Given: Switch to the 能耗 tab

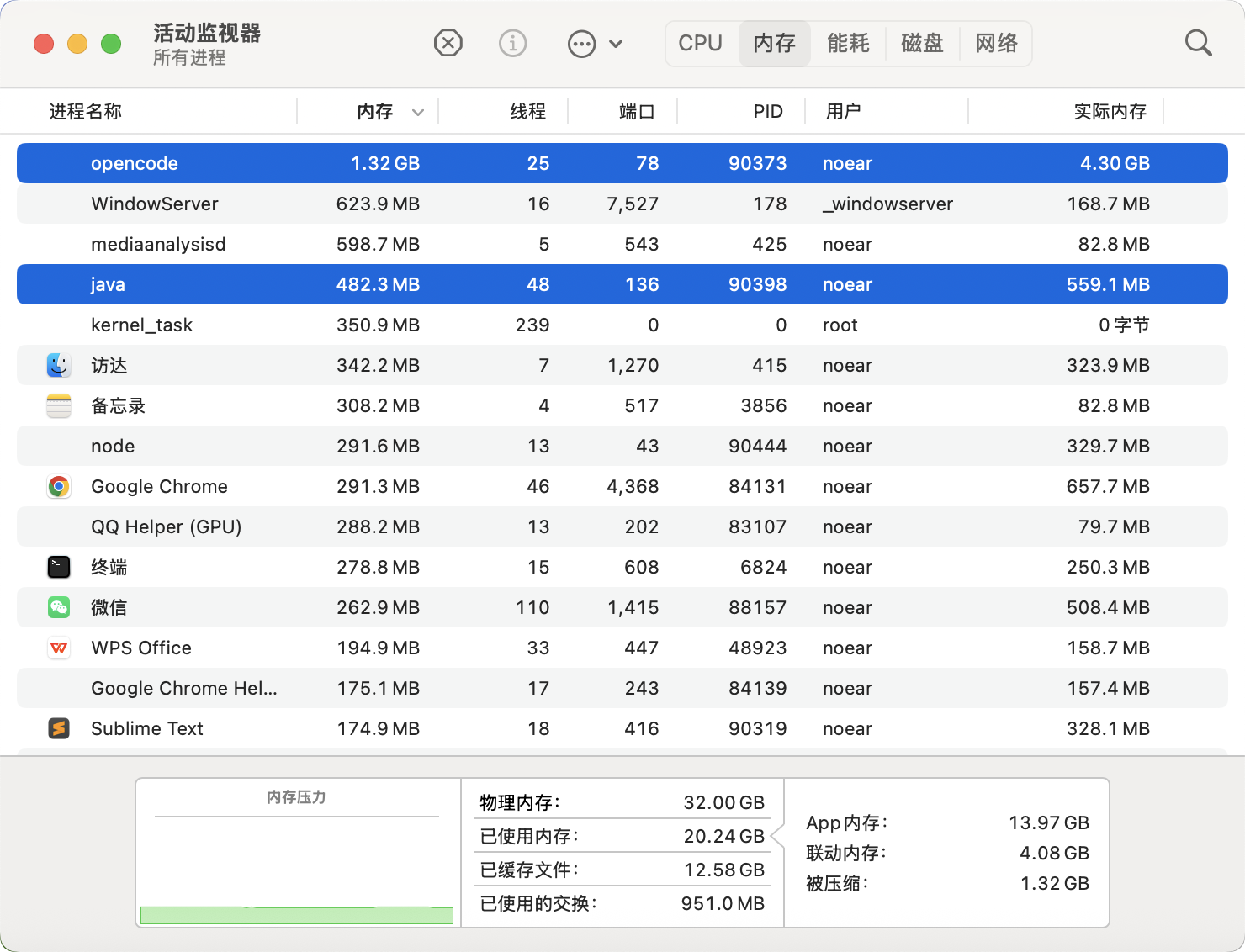Looking at the screenshot, I should tap(848, 43).
